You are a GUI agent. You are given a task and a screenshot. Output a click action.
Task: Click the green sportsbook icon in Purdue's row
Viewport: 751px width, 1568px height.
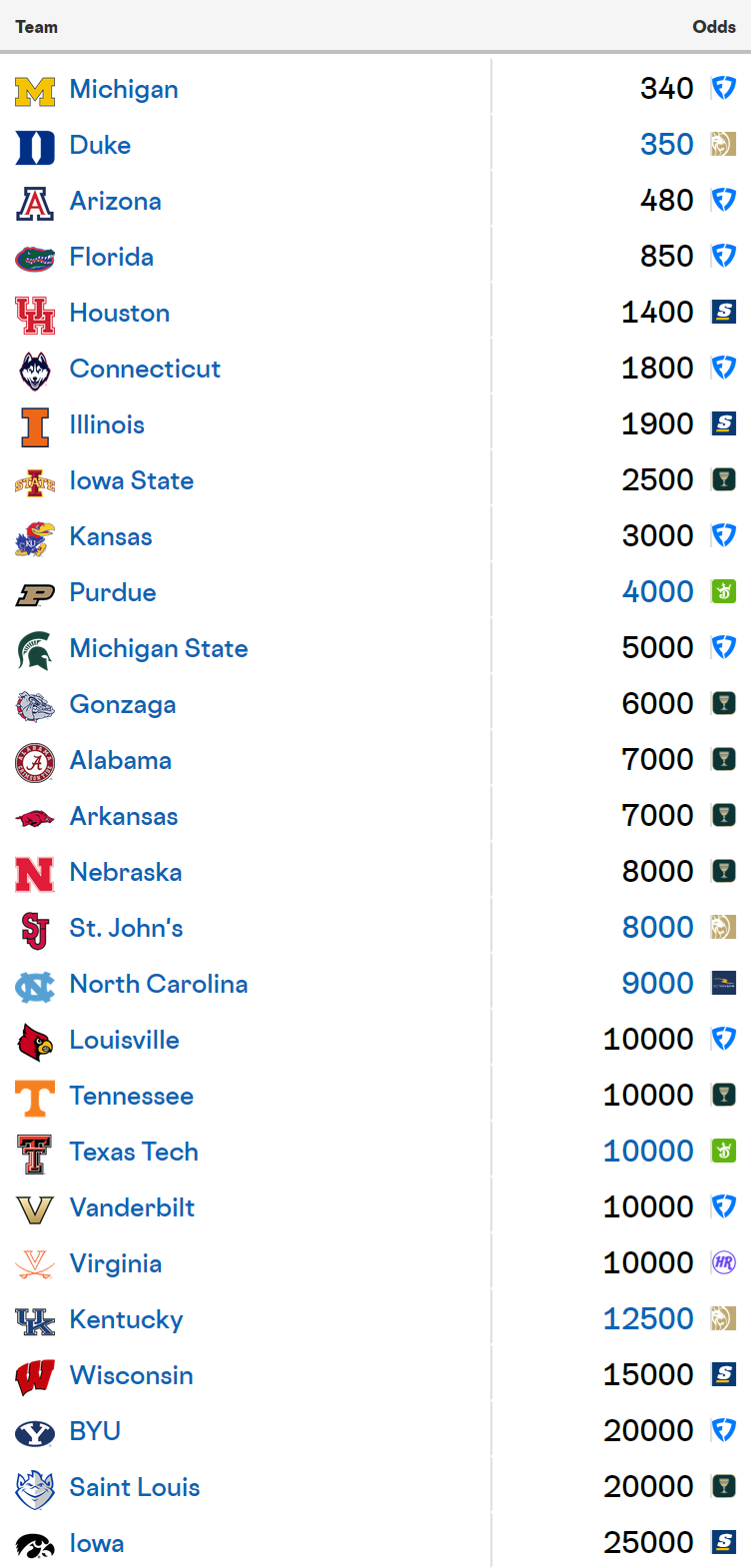click(x=724, y=592)
